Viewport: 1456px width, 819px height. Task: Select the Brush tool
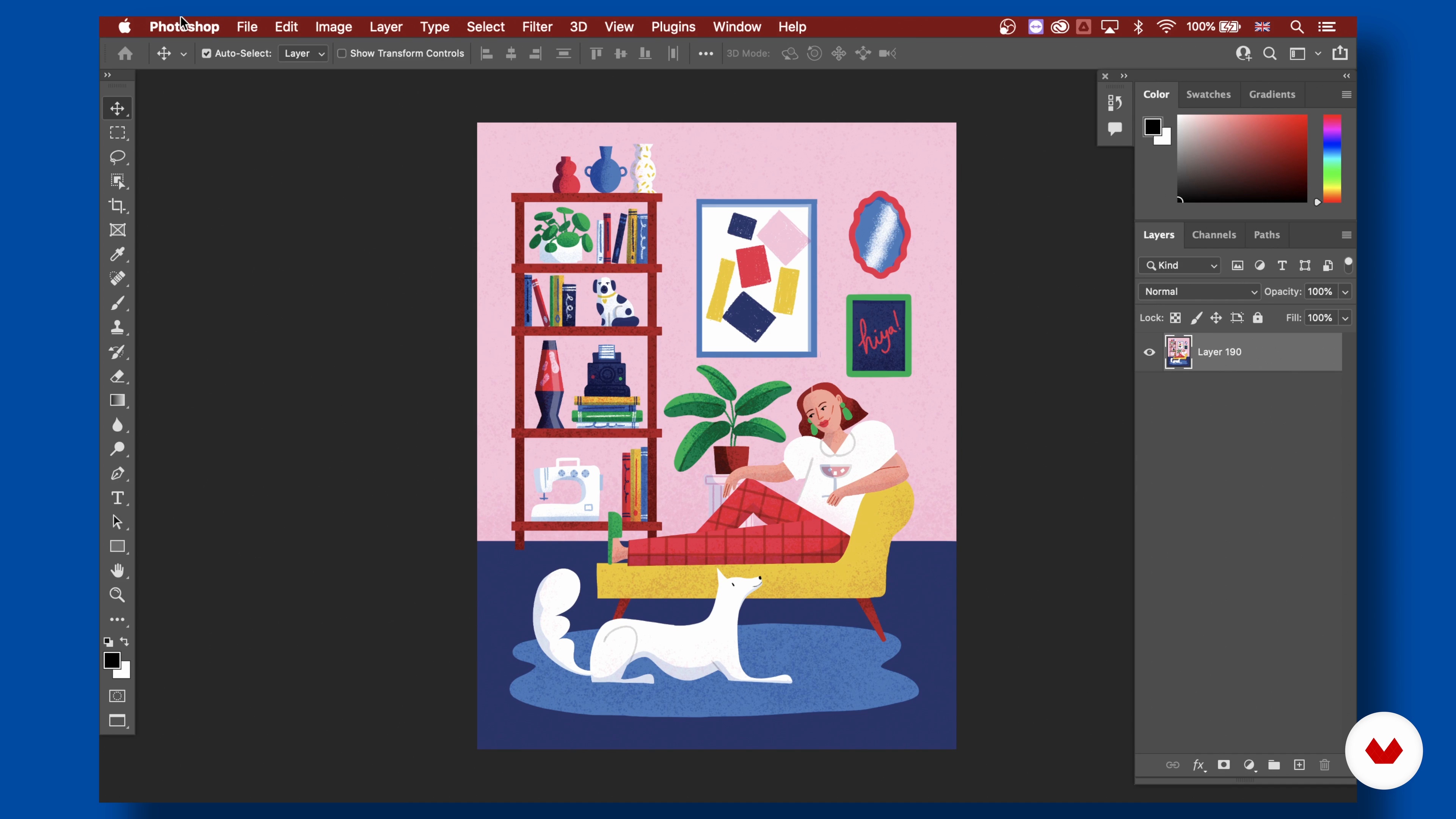[x=118, y=303]
